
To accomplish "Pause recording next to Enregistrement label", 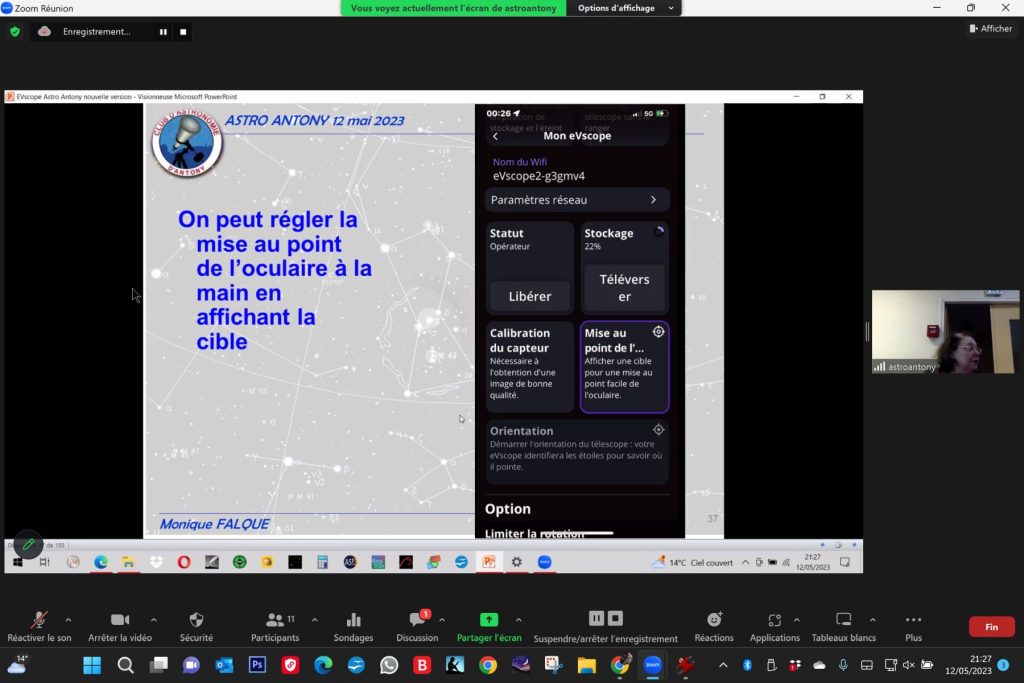I will pyautogui.click(x=163, y=31).
